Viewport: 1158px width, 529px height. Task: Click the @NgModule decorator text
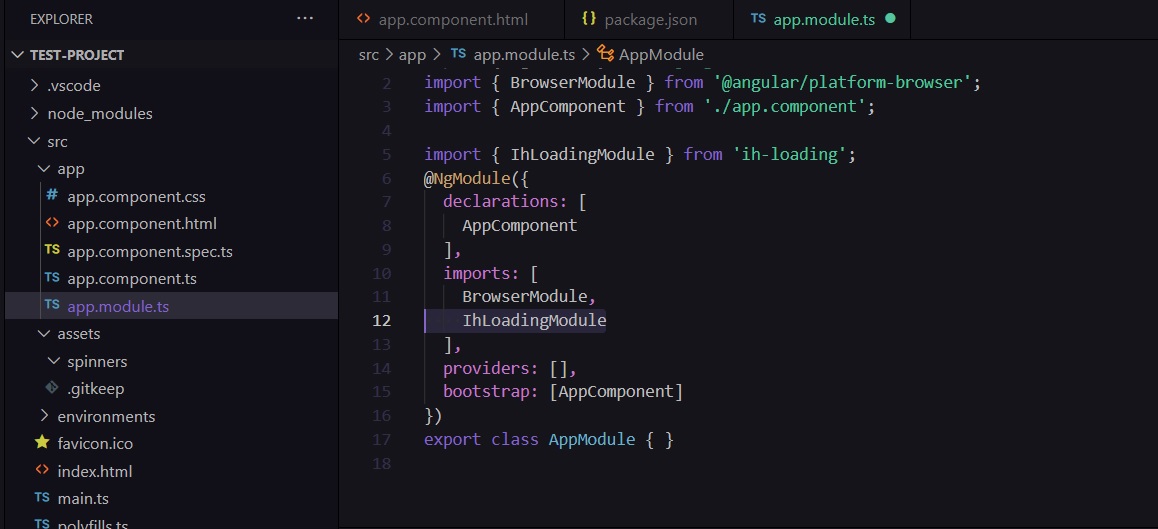coord(466,178)
